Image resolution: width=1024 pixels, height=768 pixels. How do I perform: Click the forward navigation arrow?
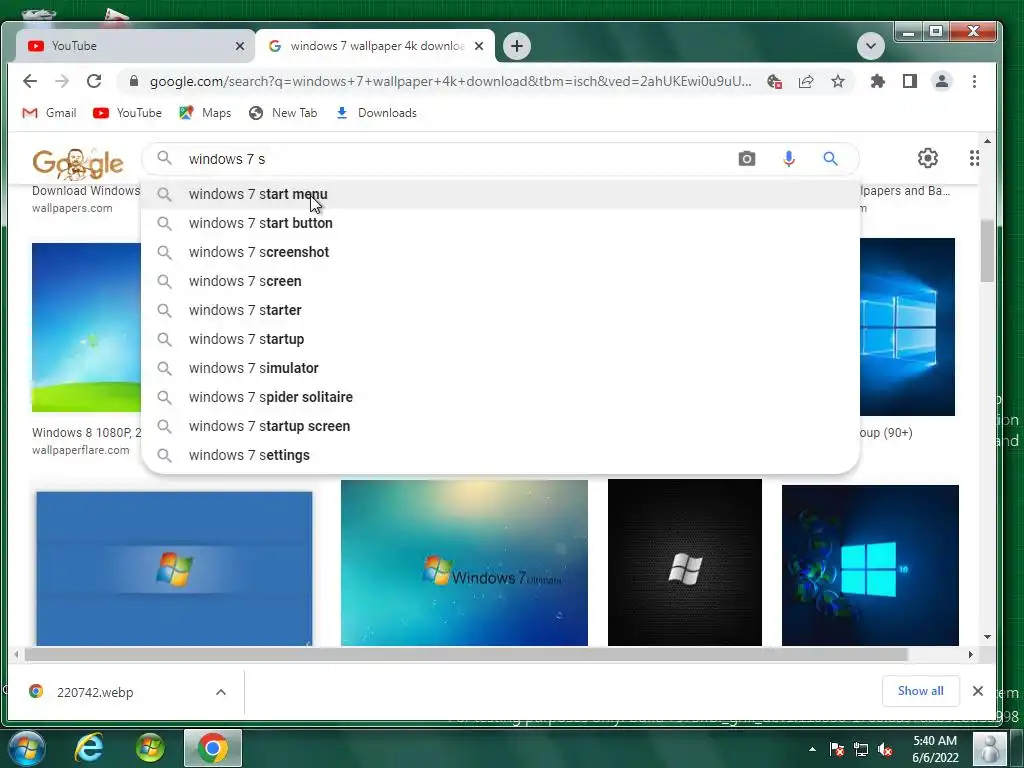(62, 81)
